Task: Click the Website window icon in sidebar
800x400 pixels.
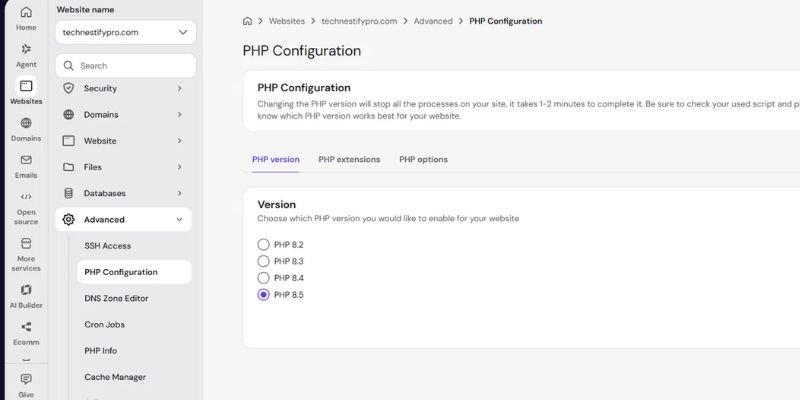Action: point(68,141)
